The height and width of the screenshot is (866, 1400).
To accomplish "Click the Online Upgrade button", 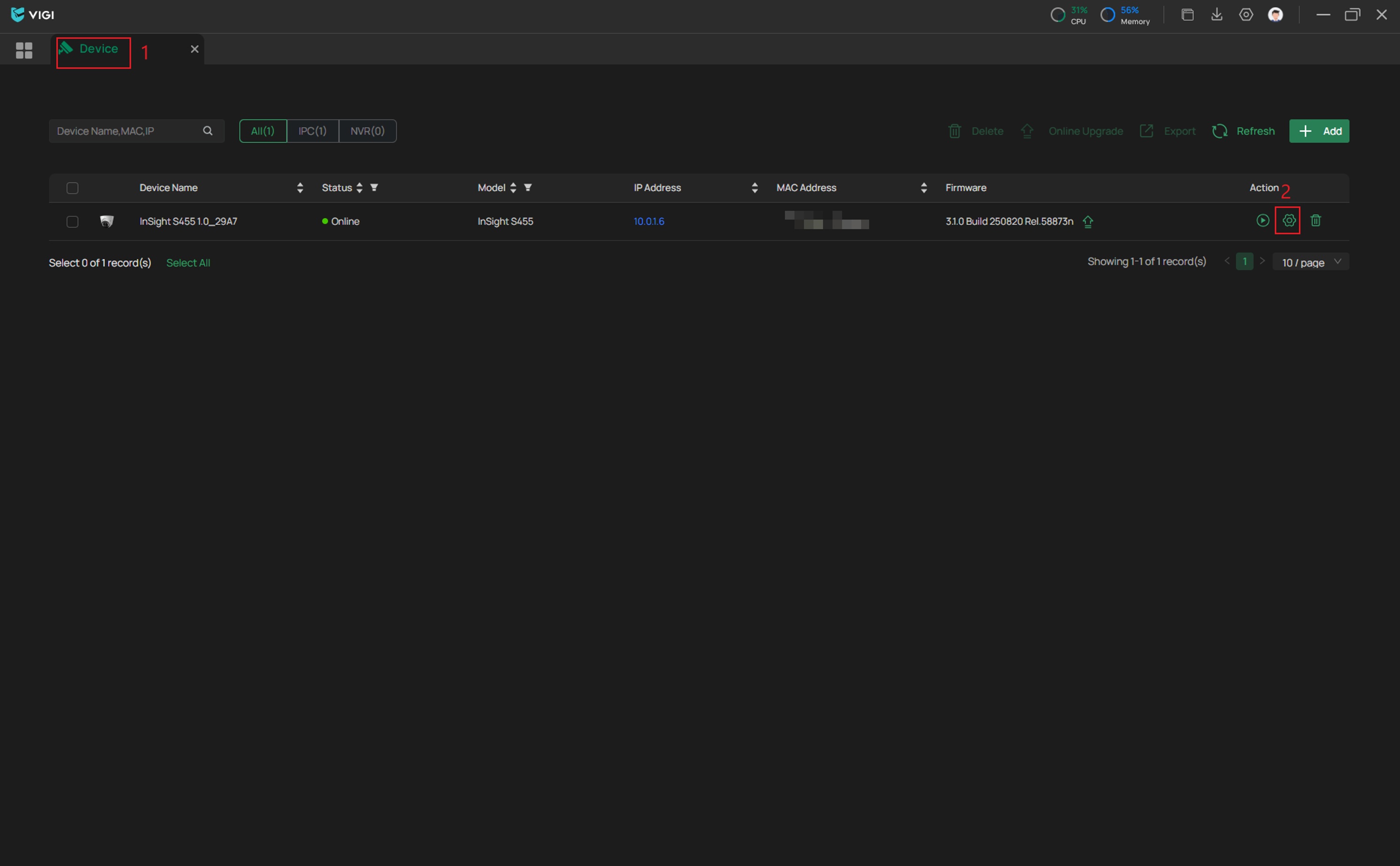I will [1072, 131].
